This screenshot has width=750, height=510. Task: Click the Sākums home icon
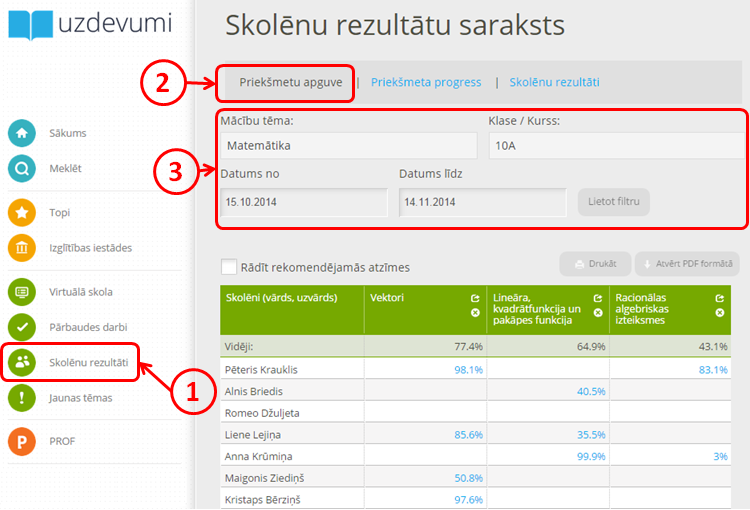pyautogui.click(x=22, y=133)
